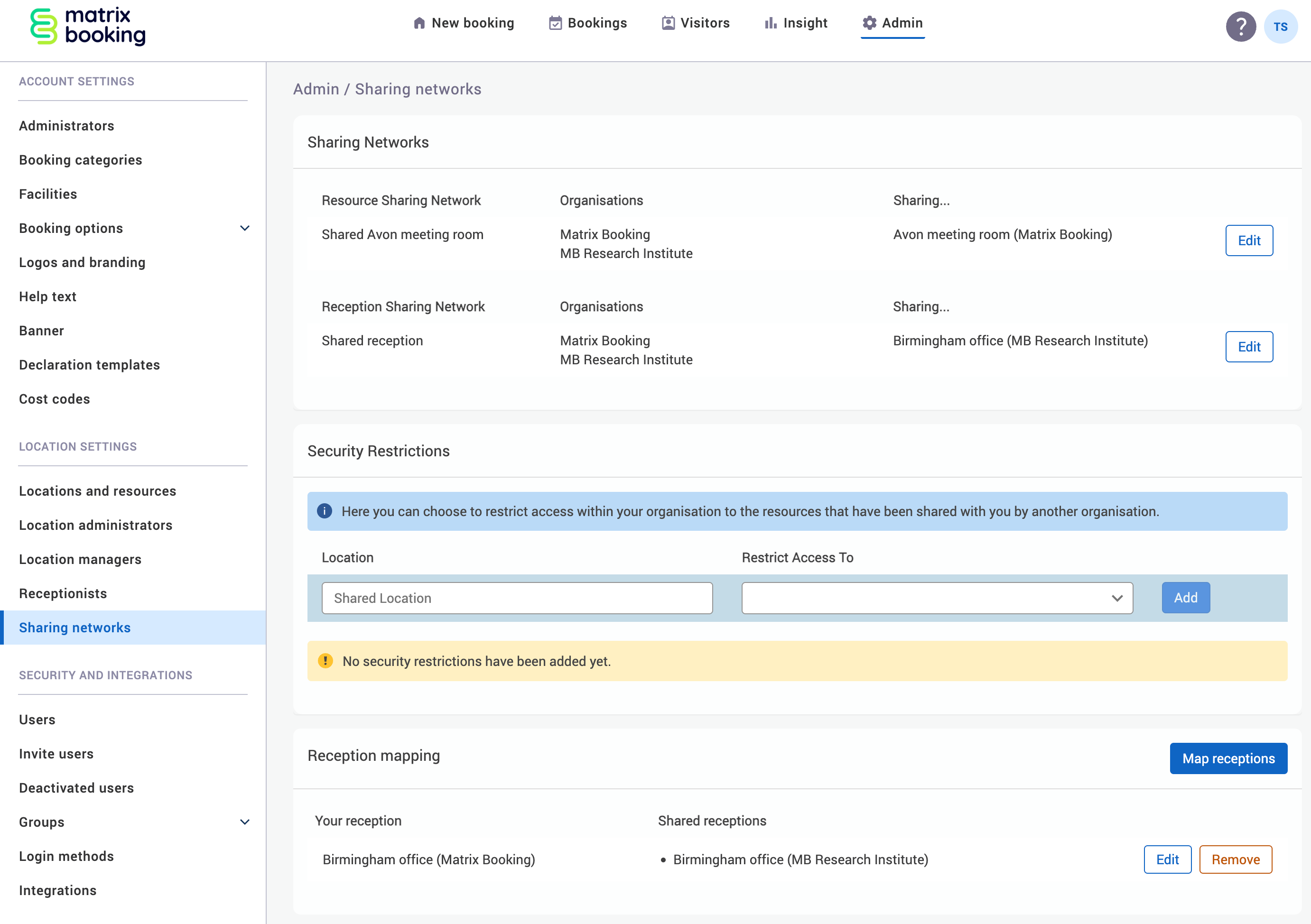The image size is (1311, 924).
Task: Click the Add security restriction button
Action: pyautogui.click(x=1185, y=598)
